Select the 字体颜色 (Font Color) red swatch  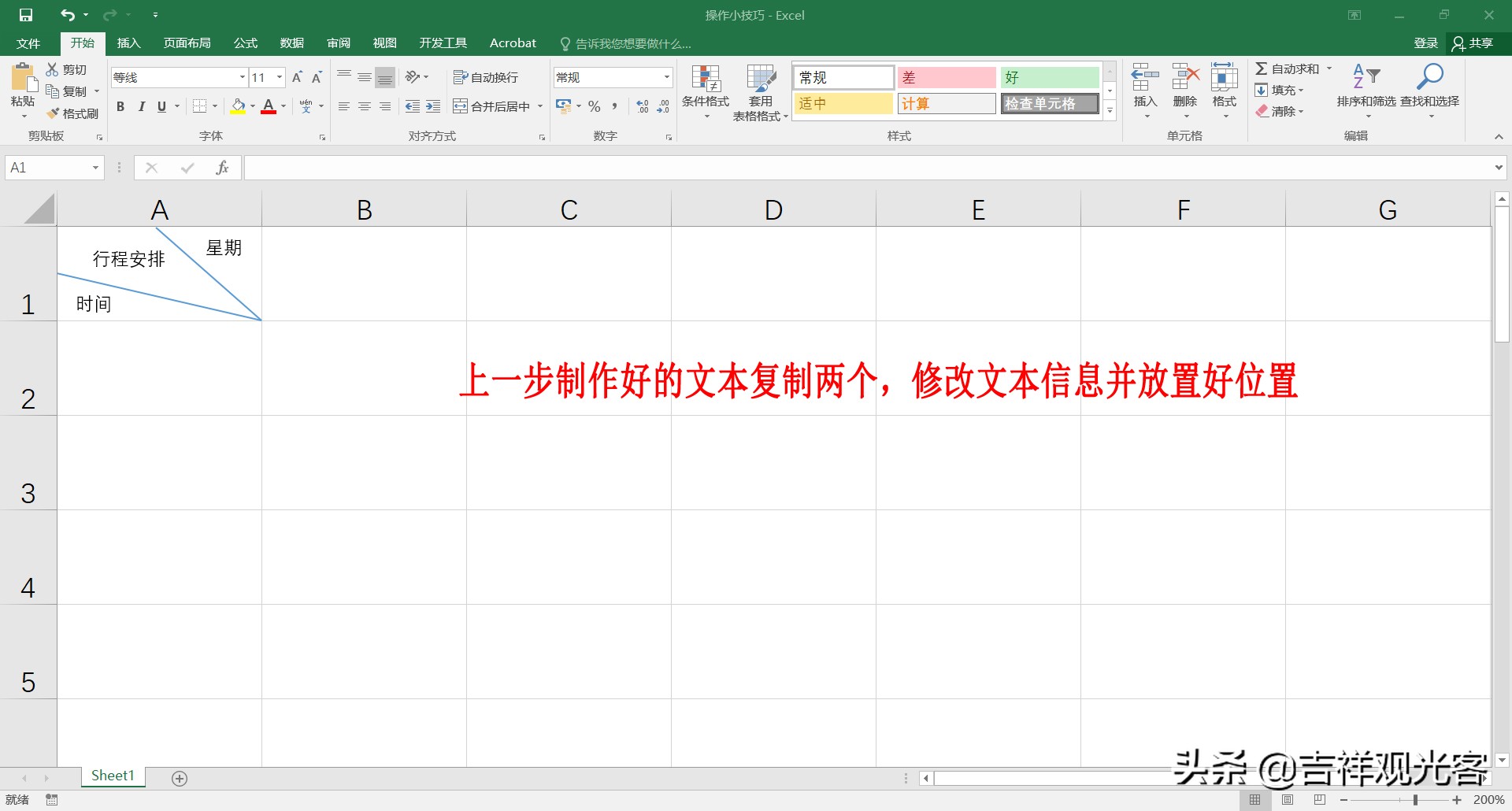pyautogui.click(x=269, y=112)
